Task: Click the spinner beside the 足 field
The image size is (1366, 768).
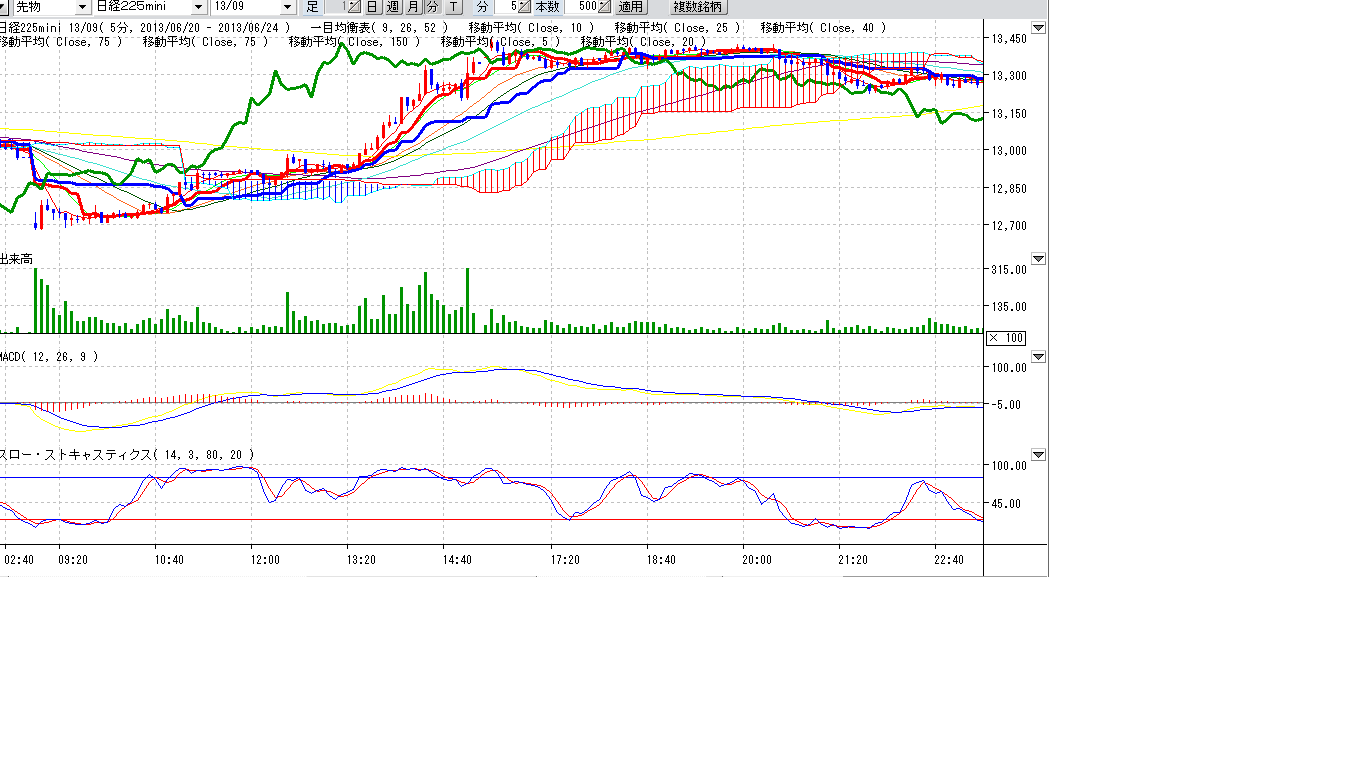Action: [354, 7]
